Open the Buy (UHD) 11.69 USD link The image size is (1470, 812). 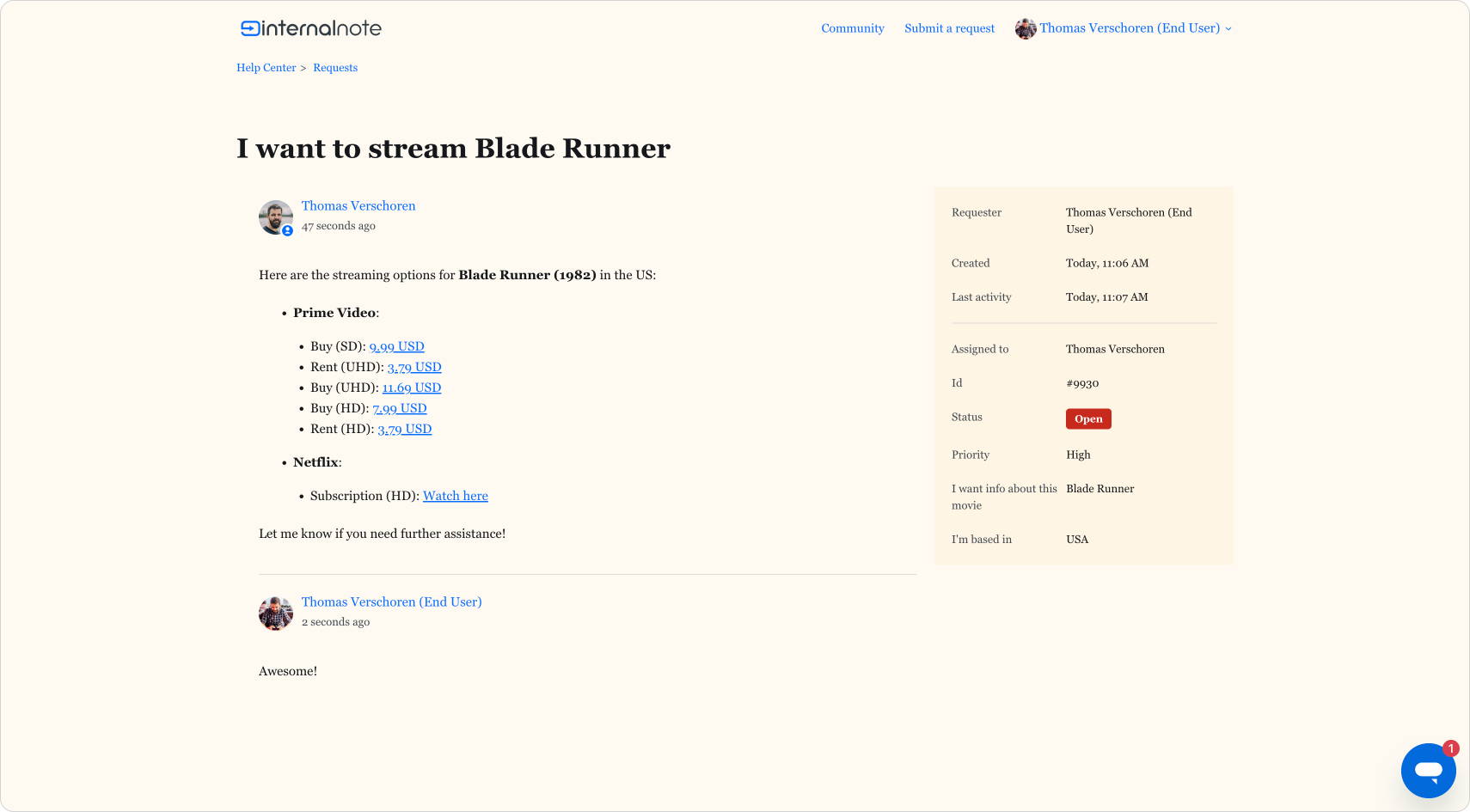point(412,388)
